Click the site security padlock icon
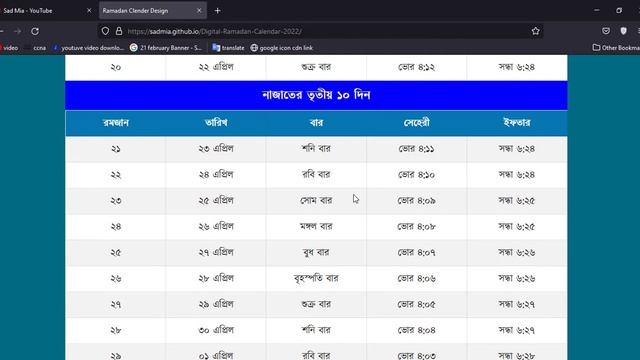This screenshot has height=360, width=640. [x=119, y=31]
